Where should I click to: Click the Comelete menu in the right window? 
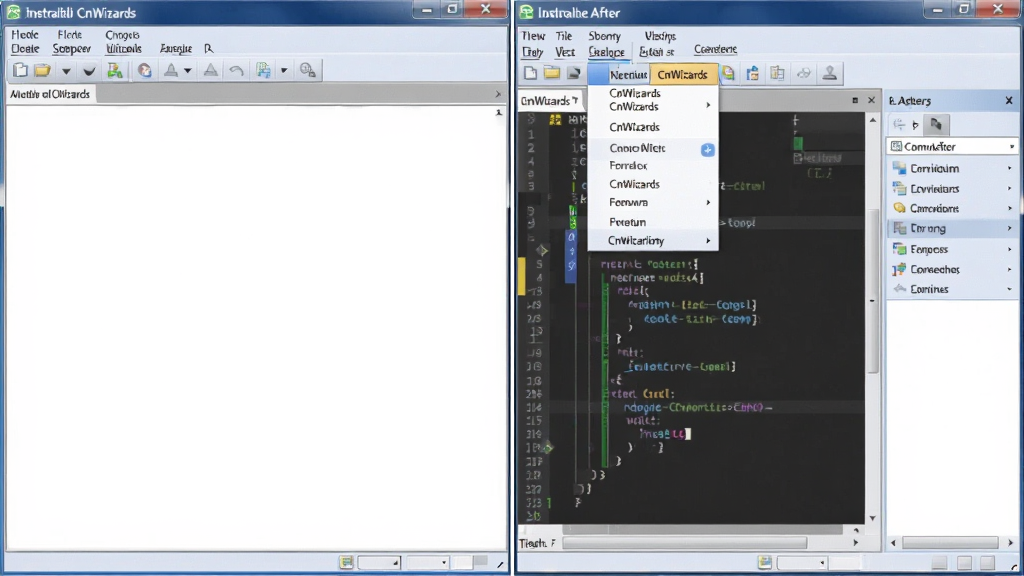coord(715,49)
